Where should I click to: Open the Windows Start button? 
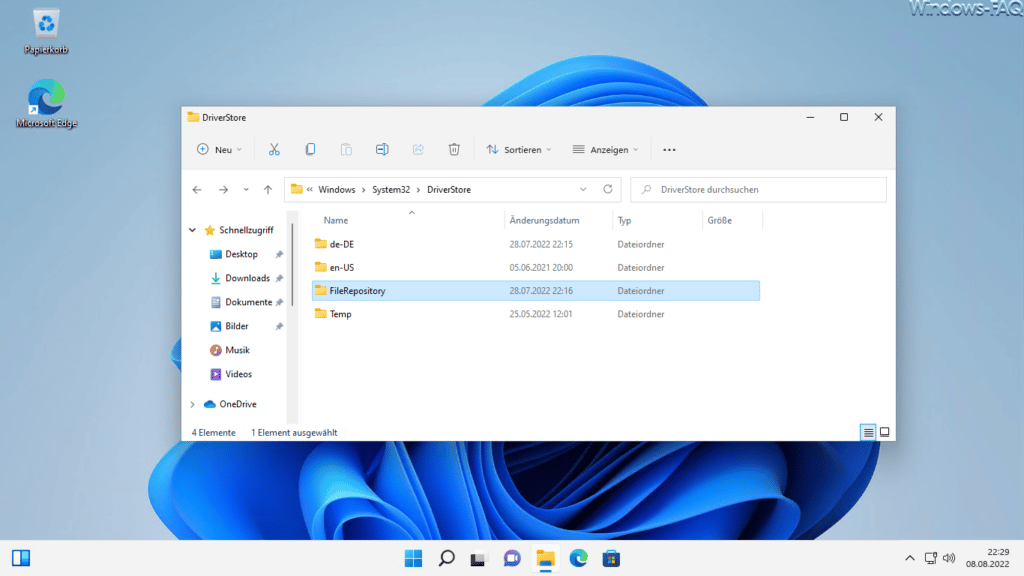[x=413, y=558]
